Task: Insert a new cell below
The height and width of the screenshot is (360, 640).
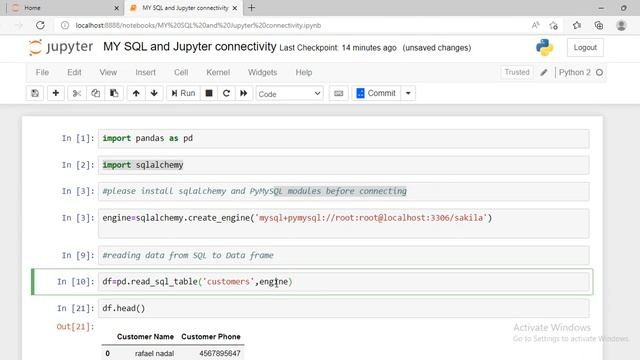Action: coord(56,93)
